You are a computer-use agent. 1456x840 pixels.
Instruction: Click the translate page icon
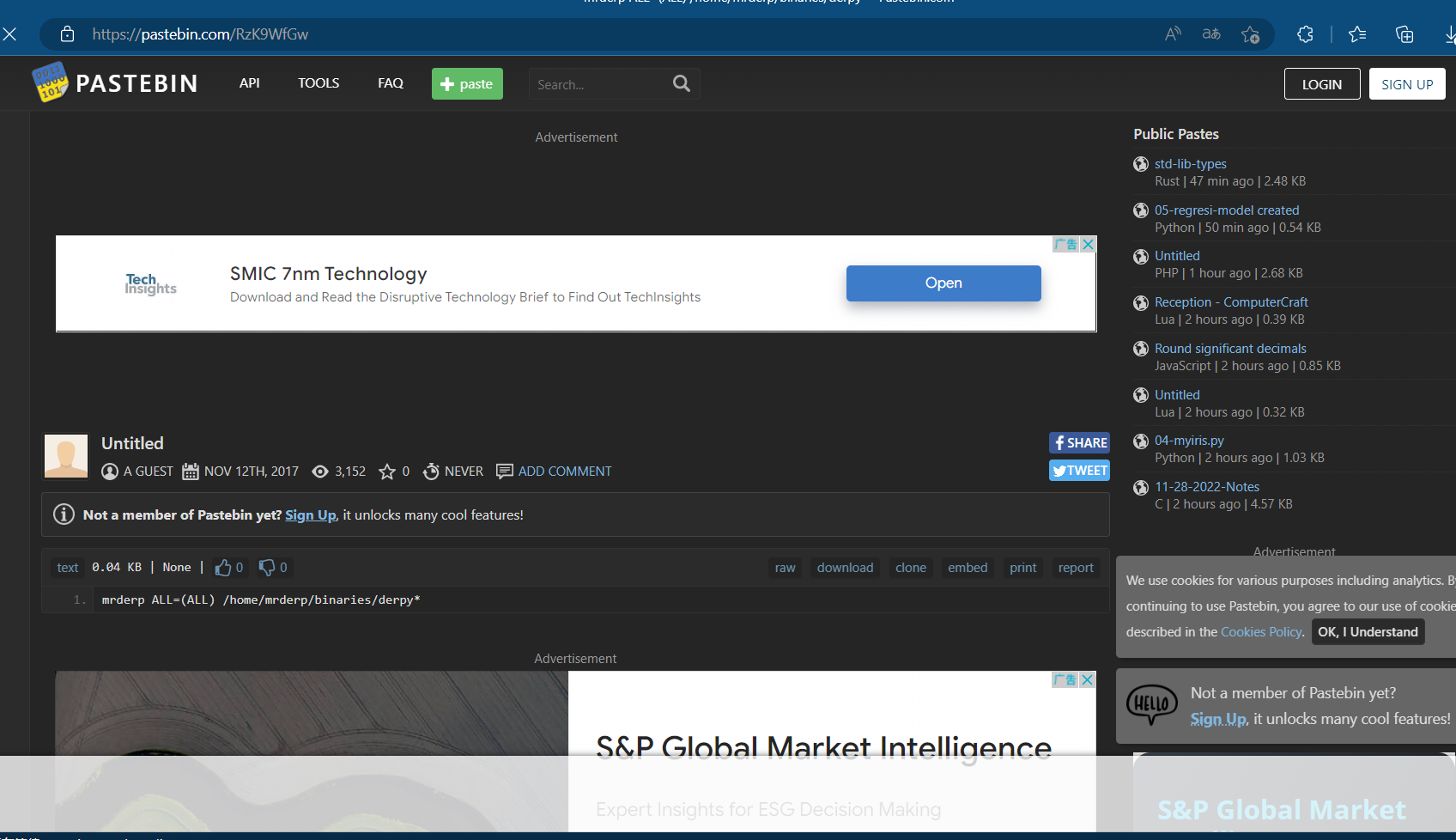click(x=1211, y=34)
